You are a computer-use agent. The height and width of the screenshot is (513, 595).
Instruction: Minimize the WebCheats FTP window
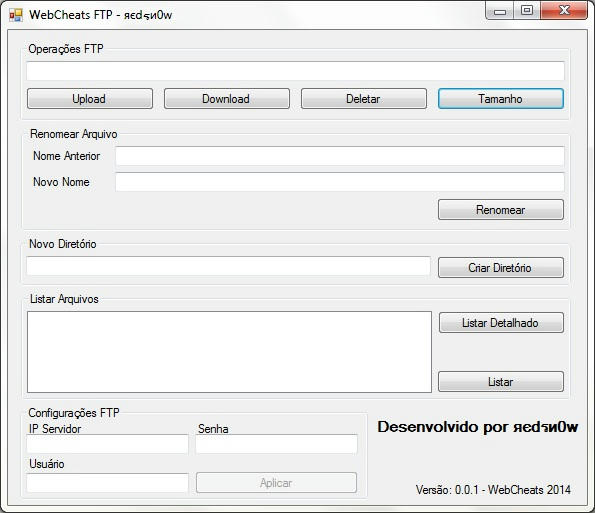pos(500,11)
